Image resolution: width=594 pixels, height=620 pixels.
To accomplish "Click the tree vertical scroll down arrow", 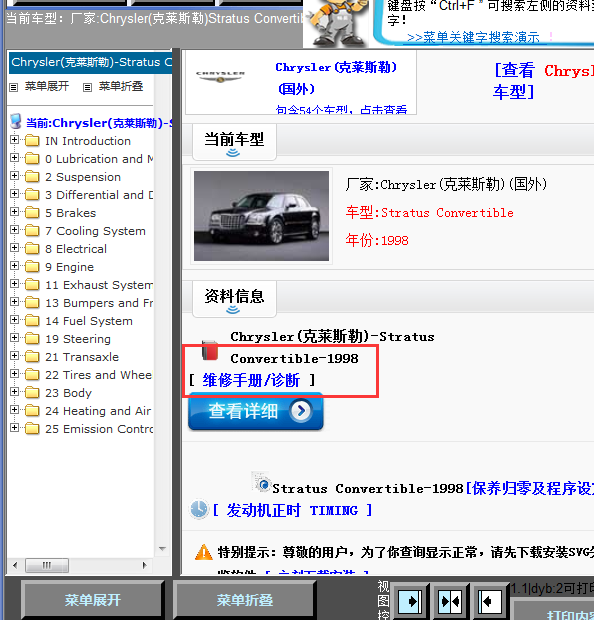I will [x=162, y=548].
